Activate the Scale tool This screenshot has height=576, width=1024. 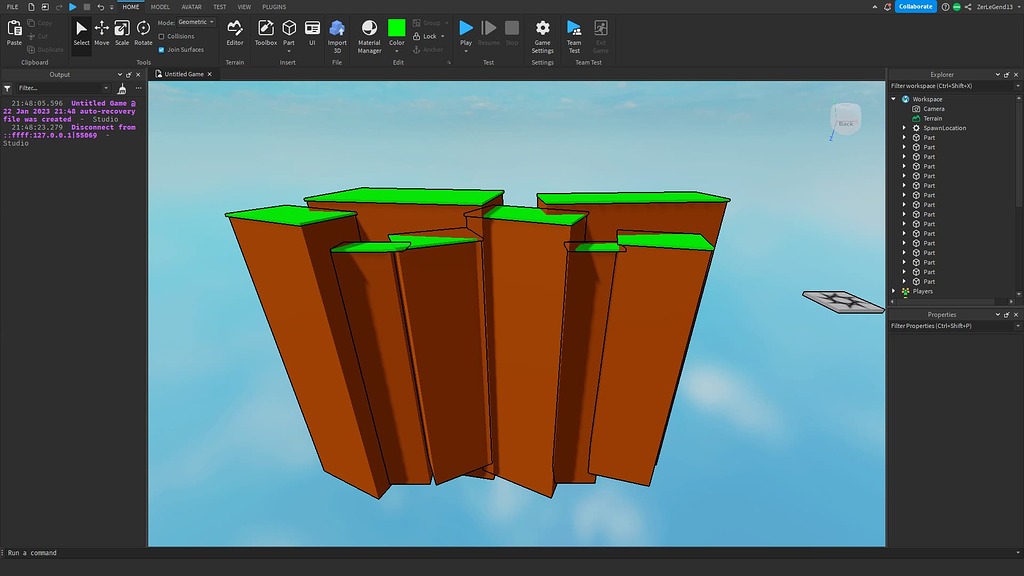click(122, 33)
